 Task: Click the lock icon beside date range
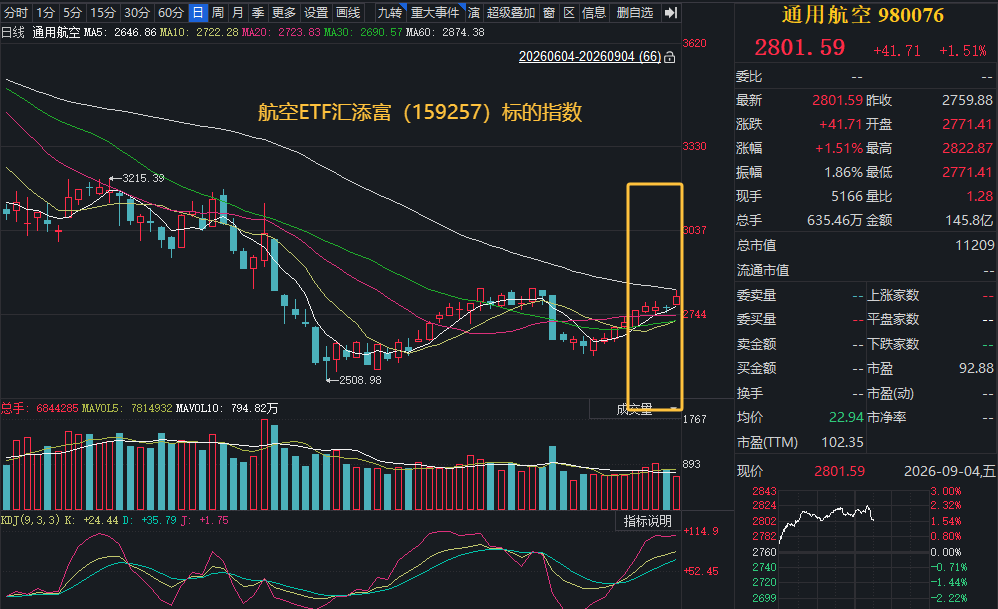pos(670,57)
